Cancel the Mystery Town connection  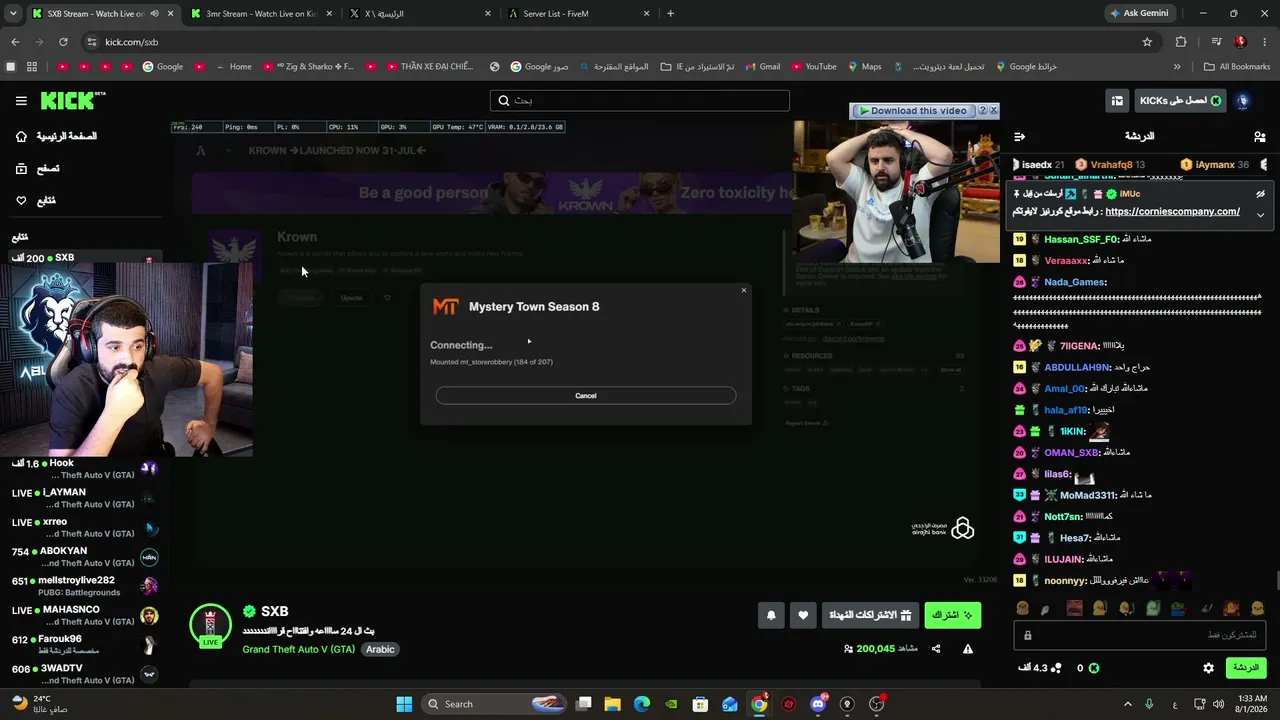(586, 396)
